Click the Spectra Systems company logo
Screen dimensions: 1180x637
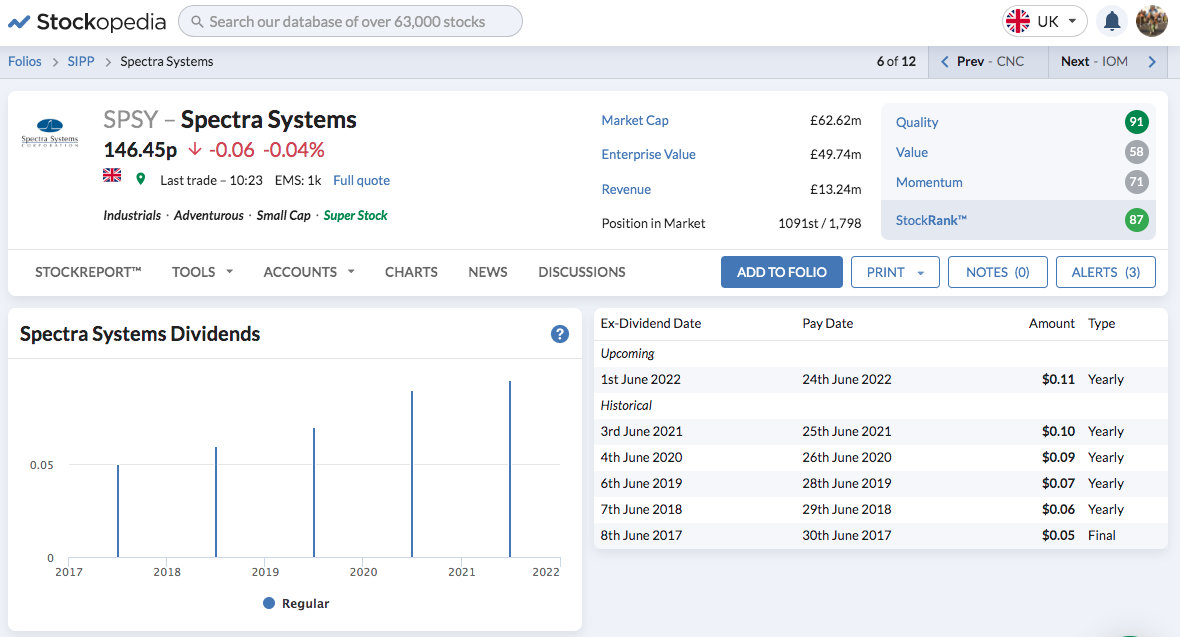pos(50,133)
